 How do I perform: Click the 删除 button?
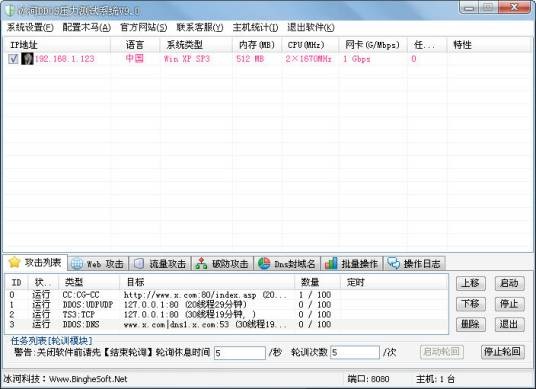(470, 324)
